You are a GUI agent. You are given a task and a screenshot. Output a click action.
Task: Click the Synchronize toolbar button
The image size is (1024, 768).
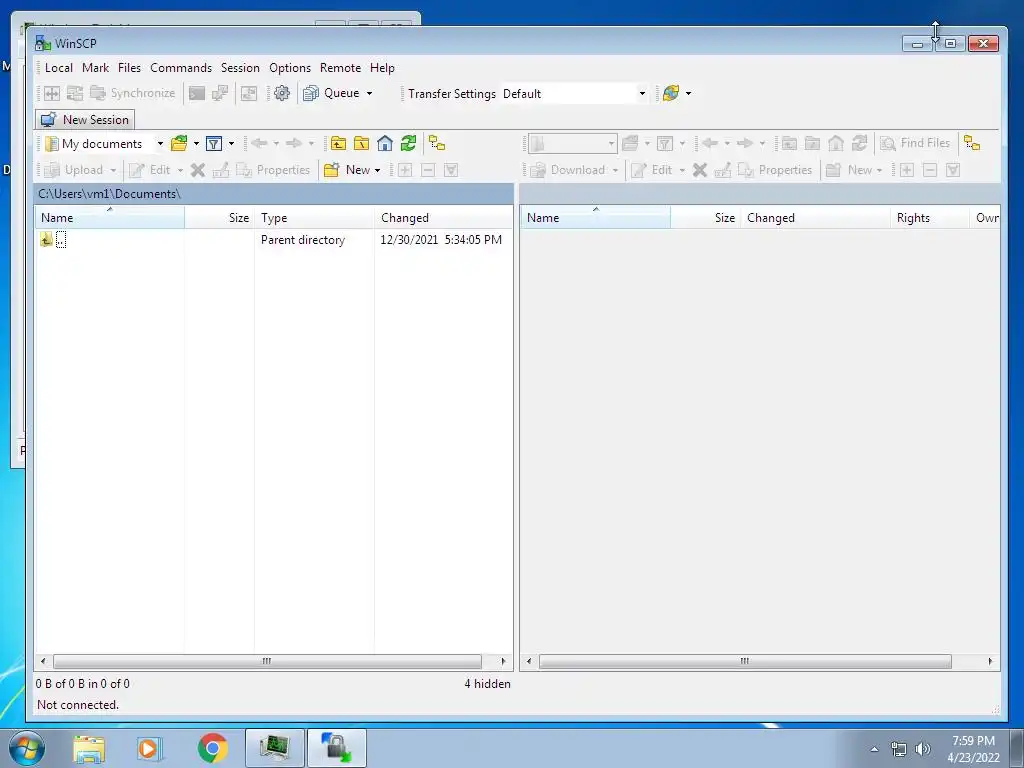(x=133, y=93)
